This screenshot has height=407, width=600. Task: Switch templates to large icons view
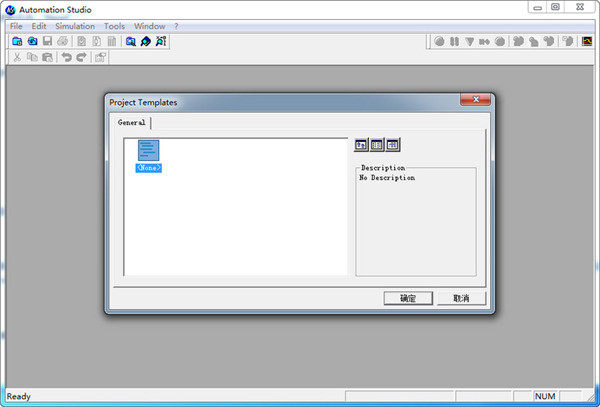(x=361, y=145)
